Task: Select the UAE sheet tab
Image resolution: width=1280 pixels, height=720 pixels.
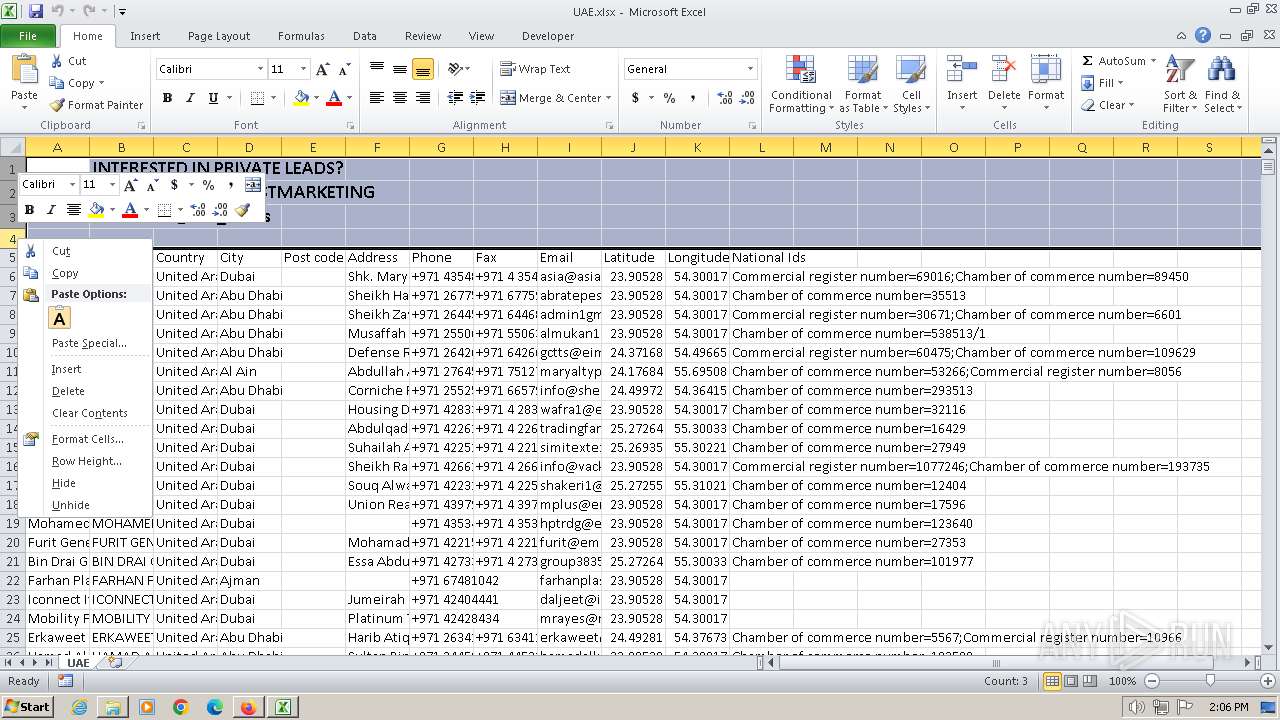Action: click(x=78, y=663)
